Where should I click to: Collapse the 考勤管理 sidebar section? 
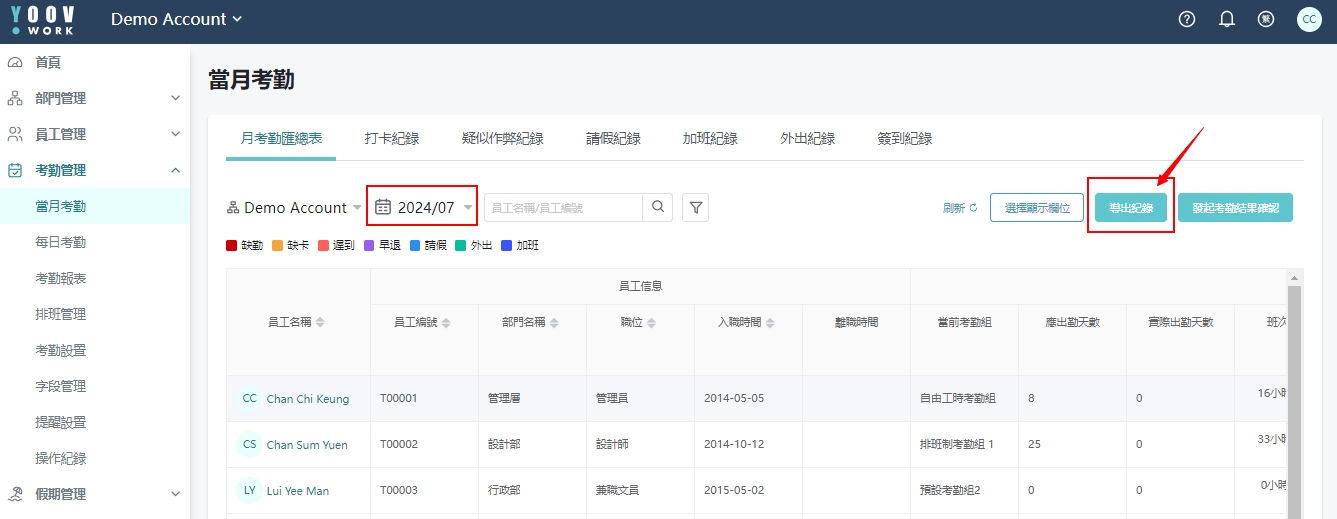coord(175,170)
